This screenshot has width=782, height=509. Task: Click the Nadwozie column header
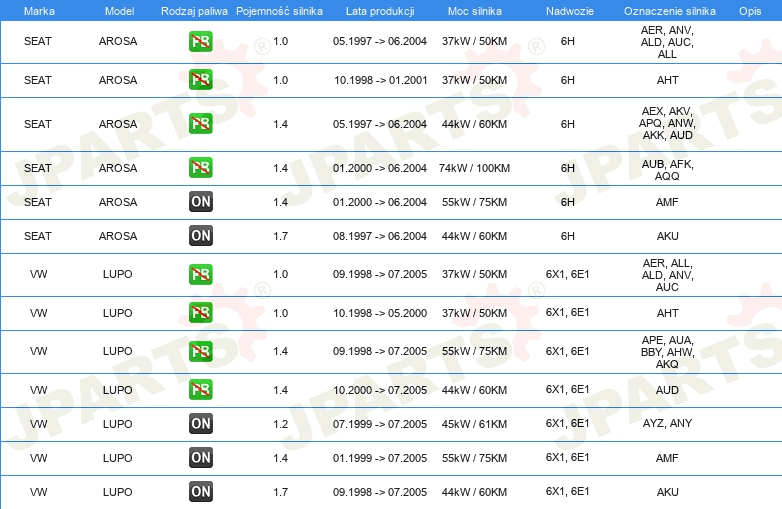click(x=570, y=11)
